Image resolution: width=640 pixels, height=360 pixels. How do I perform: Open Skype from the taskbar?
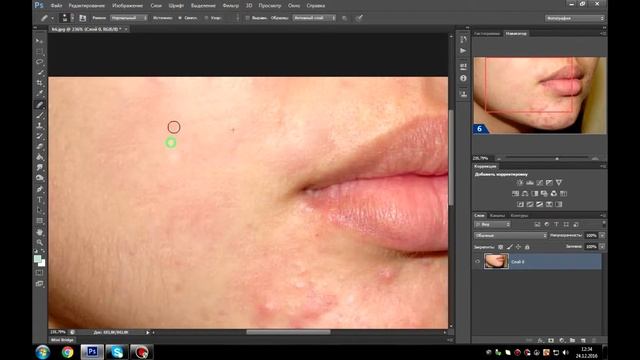pyautogui.click(x=117, y=352)
